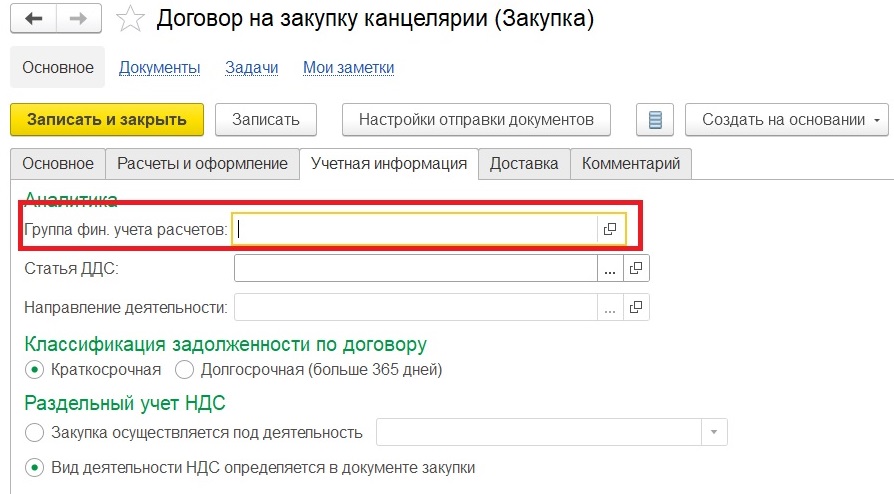Click the Раздельный учет НДС heading
The height and width of the screenshot is (494, 894).
[125, 403]
